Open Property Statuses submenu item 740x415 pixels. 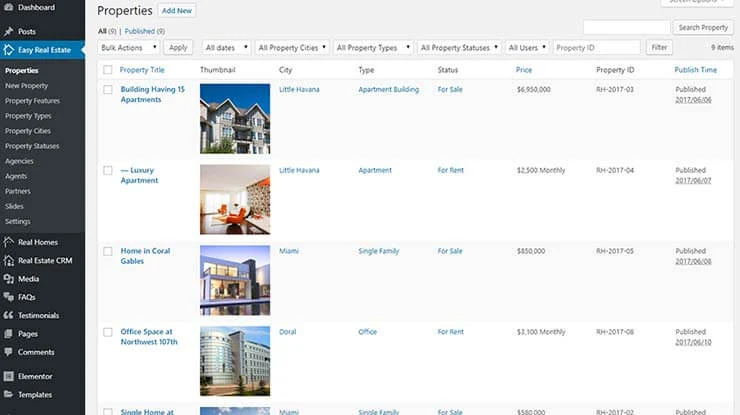coord(32,146)
